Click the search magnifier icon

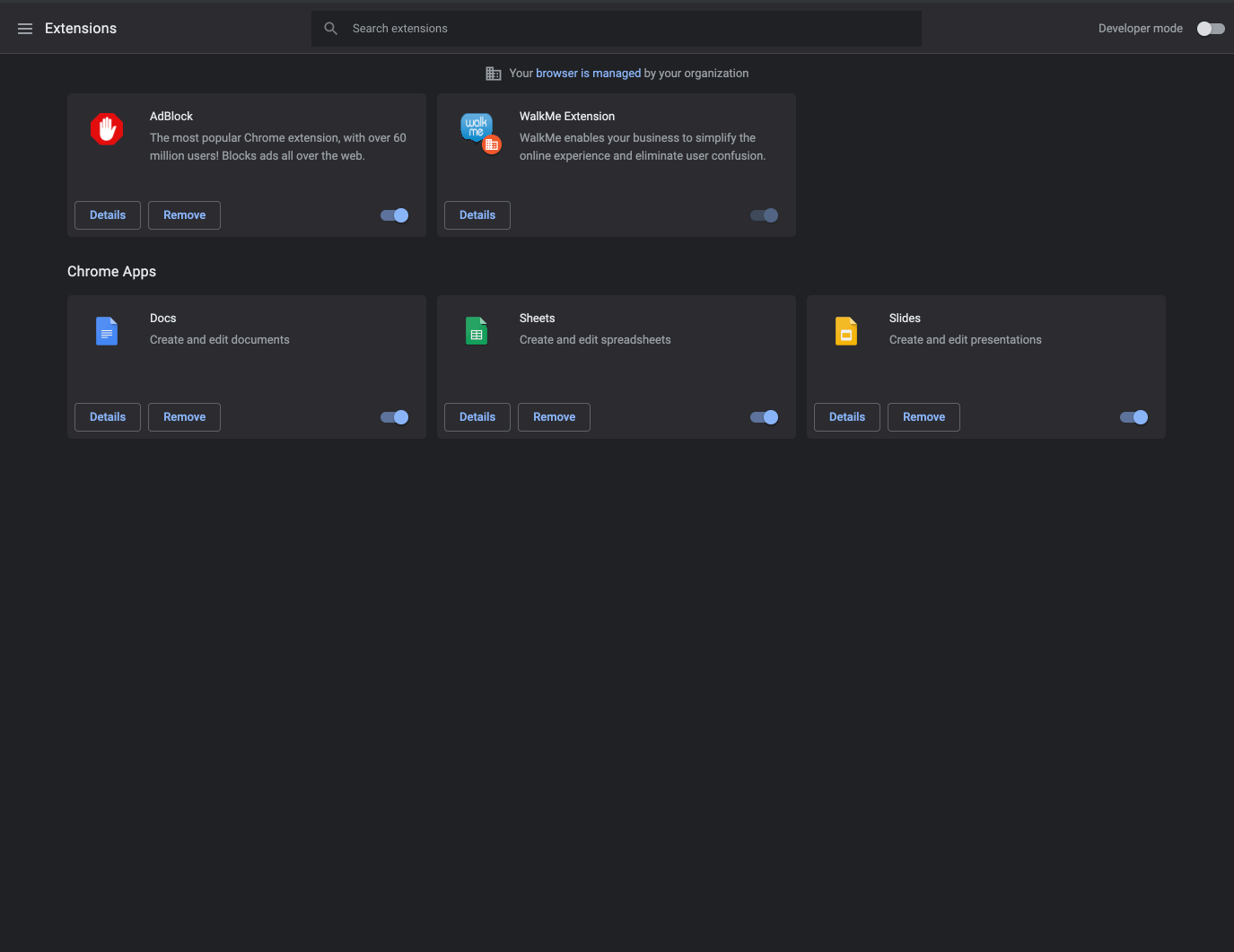coord(331,29)
